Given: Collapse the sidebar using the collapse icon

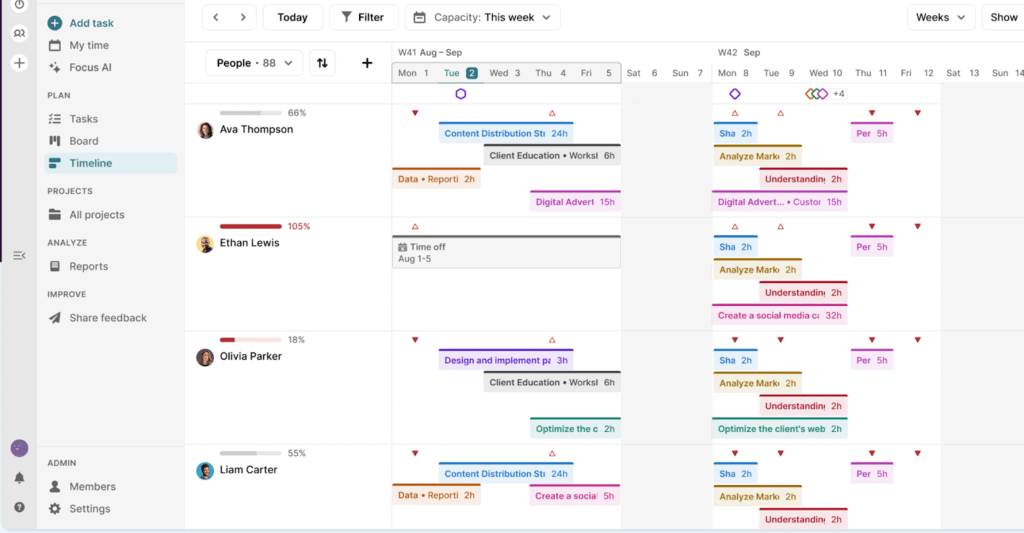Looking at the screenshot, I should (19, 256).
